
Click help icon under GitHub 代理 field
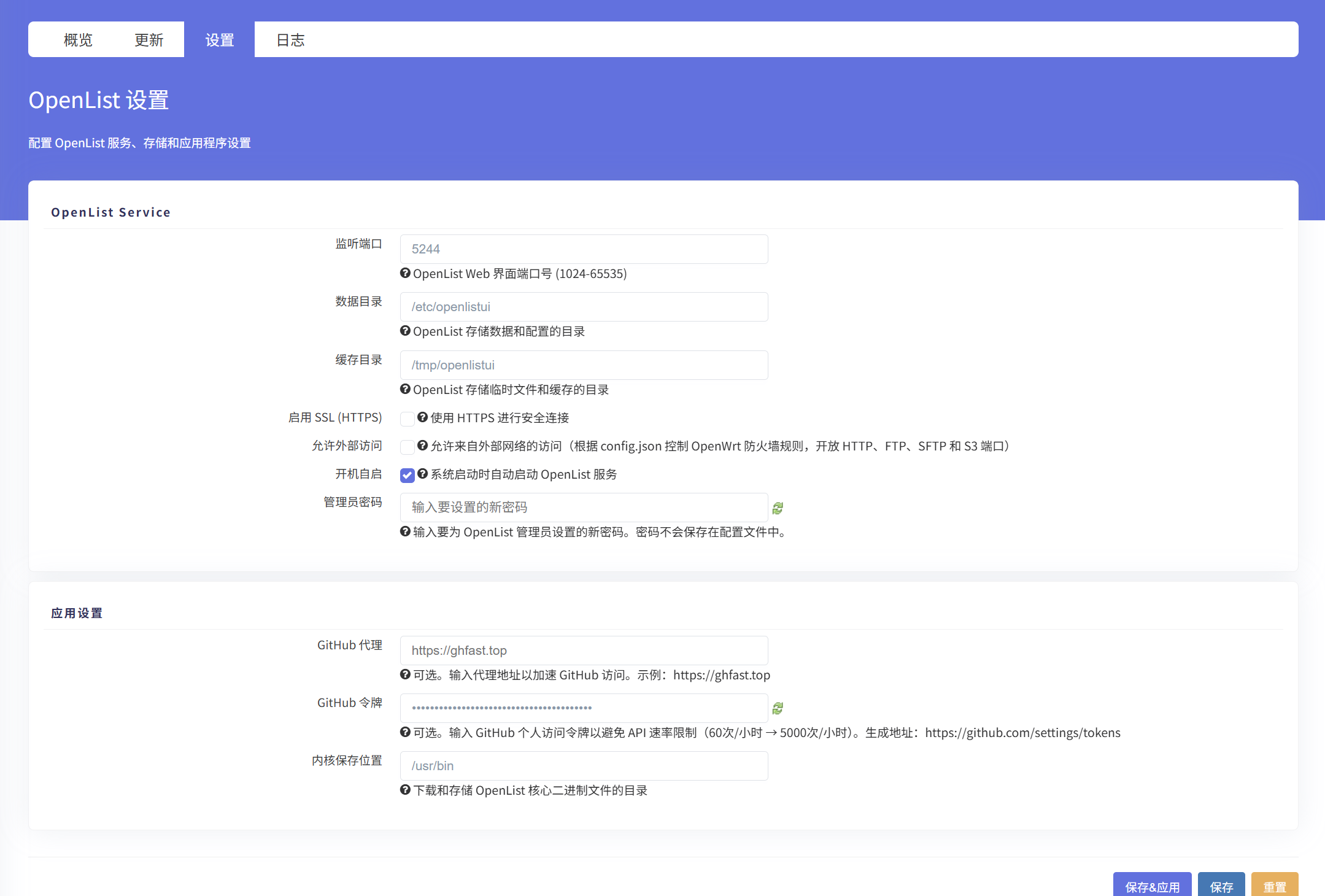tap(405, 674)
